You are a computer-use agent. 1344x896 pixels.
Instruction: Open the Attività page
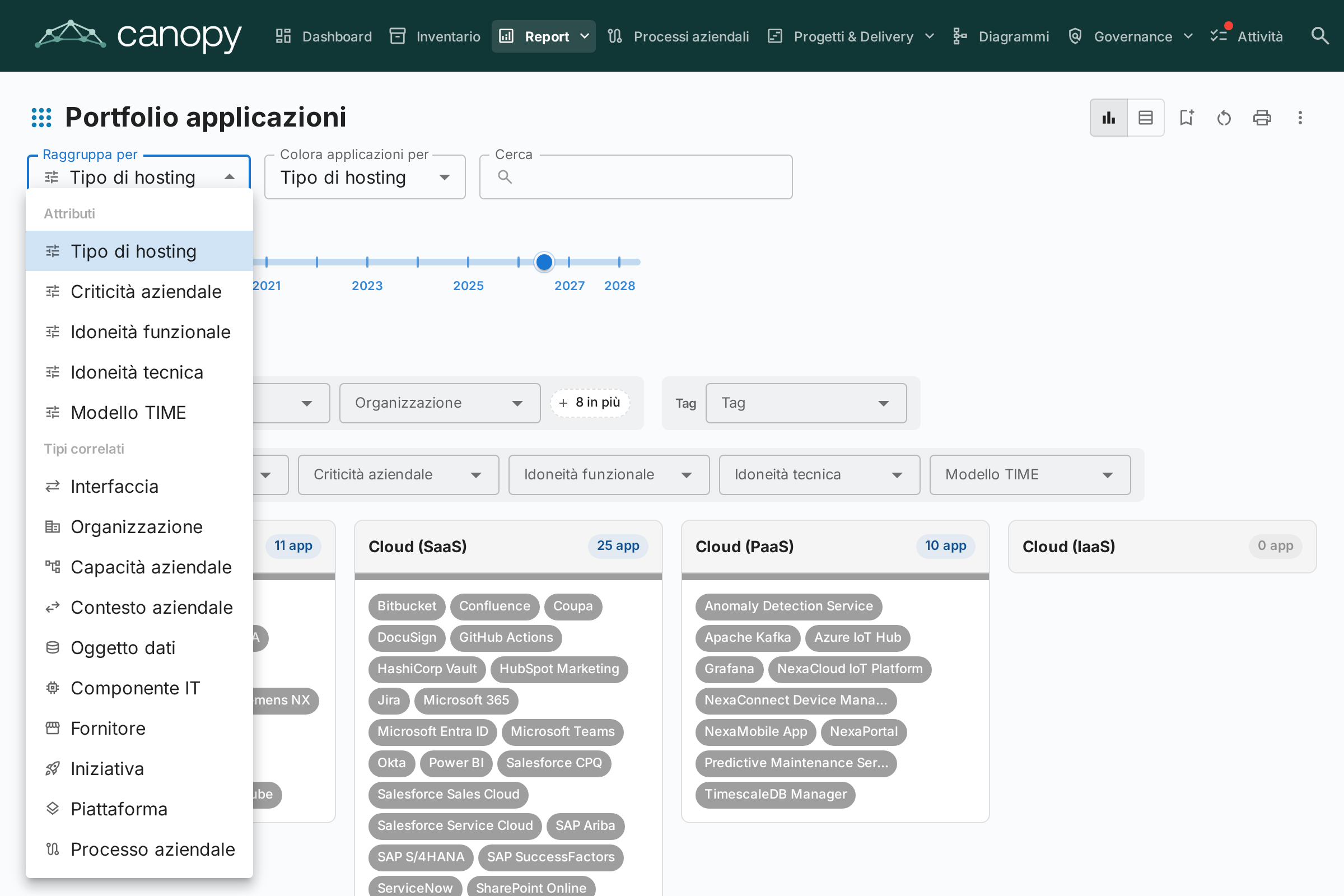pyautogui.click(x=1247, y=36)
